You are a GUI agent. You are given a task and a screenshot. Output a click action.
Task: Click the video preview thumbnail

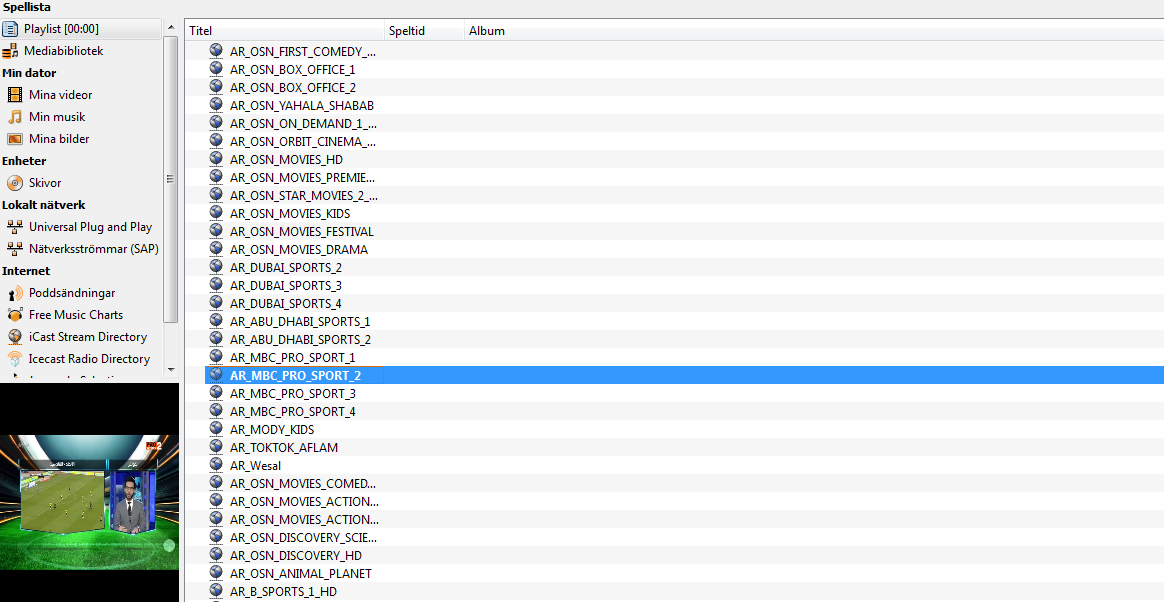pyautogui.click(x=89, y=503)
